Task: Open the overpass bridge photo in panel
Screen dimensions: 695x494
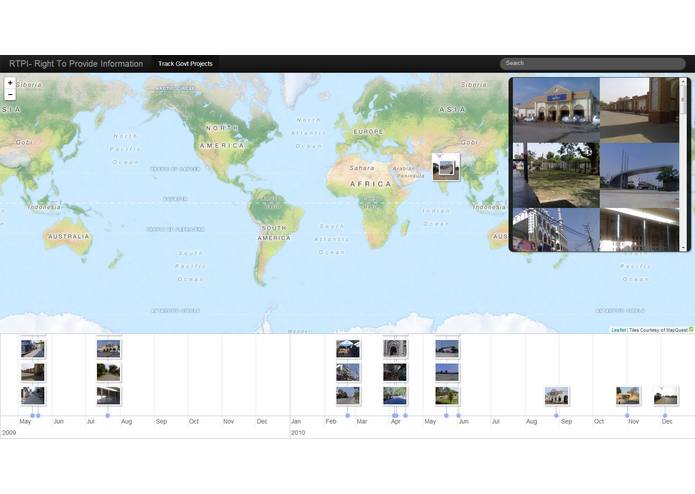Action: pos(640,175)
